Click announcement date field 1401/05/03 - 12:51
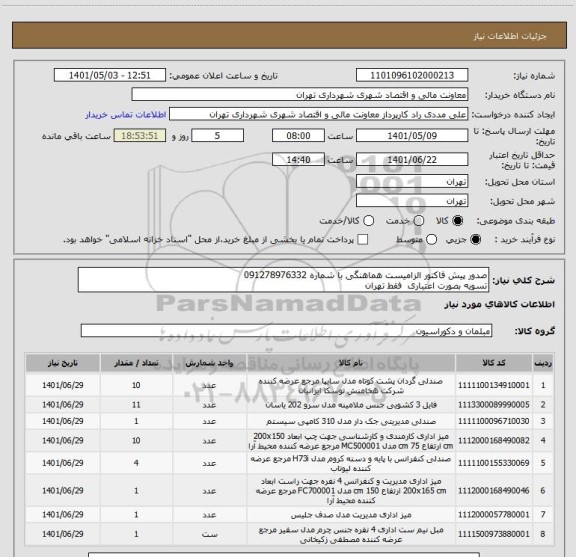This screenshot has height=557, width=576. [110, 75]
